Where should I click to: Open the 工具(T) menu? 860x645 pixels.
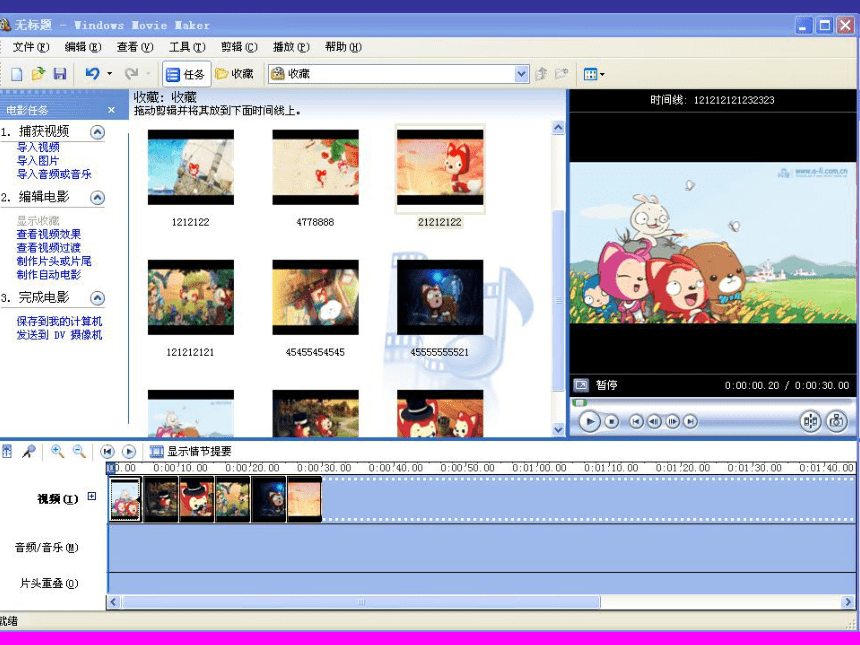(x=187, y=47)
